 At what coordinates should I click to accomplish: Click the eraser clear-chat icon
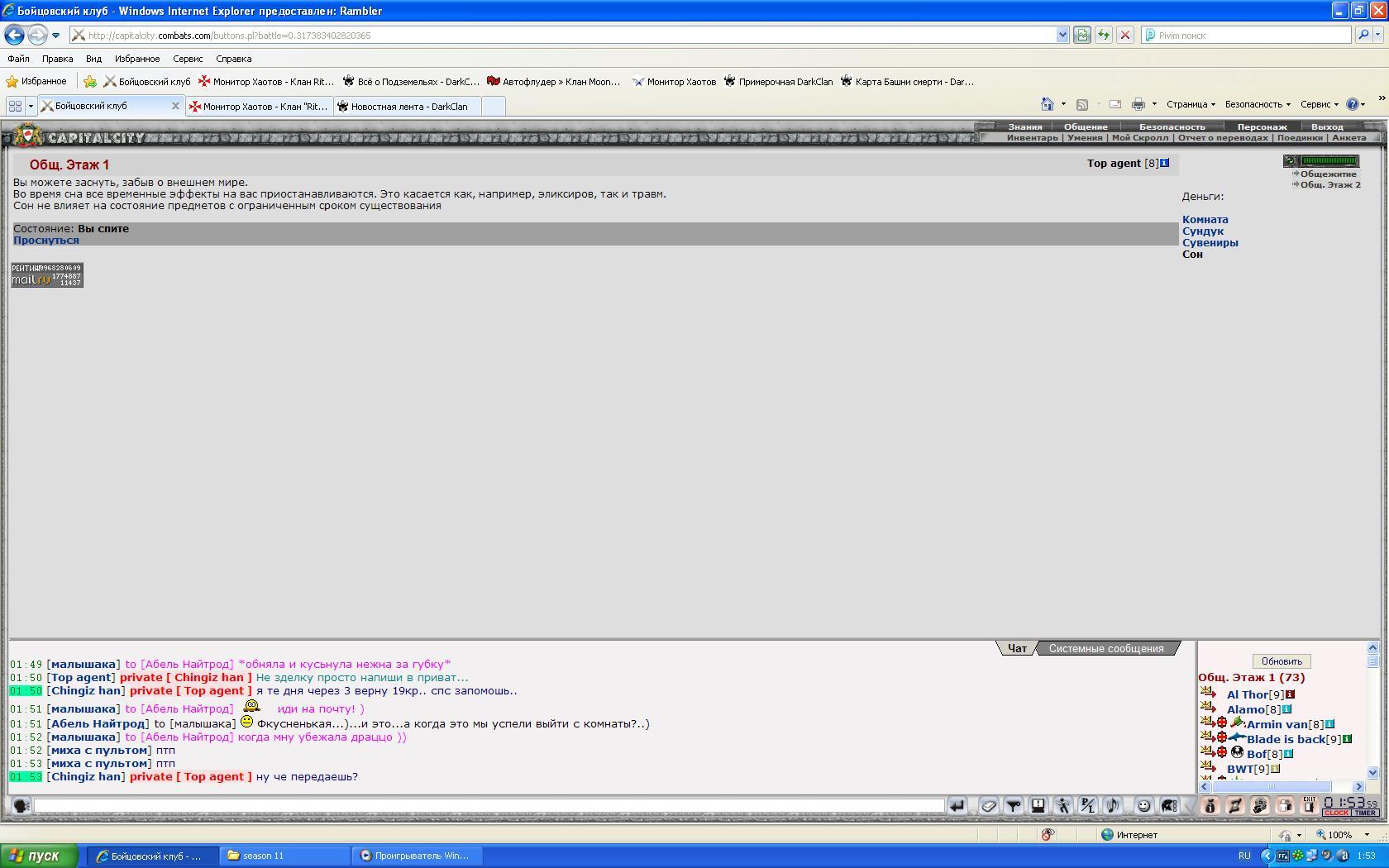[x=988, y=805]
